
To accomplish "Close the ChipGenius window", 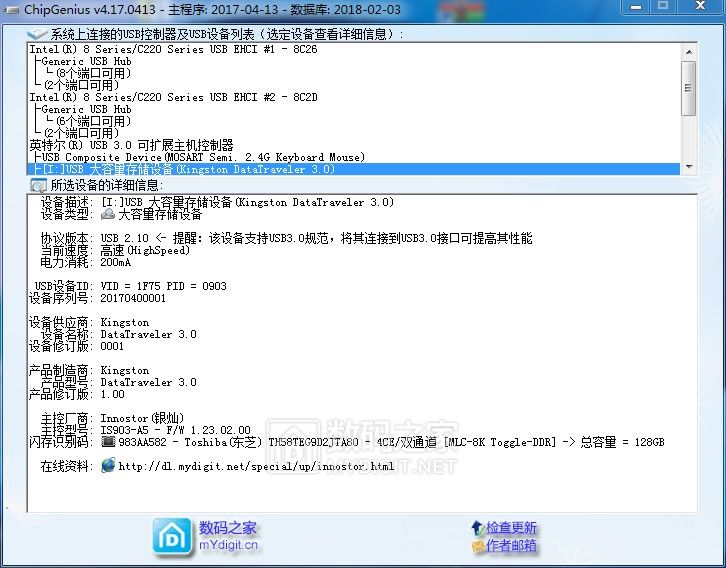I will (x=700, y=6).
